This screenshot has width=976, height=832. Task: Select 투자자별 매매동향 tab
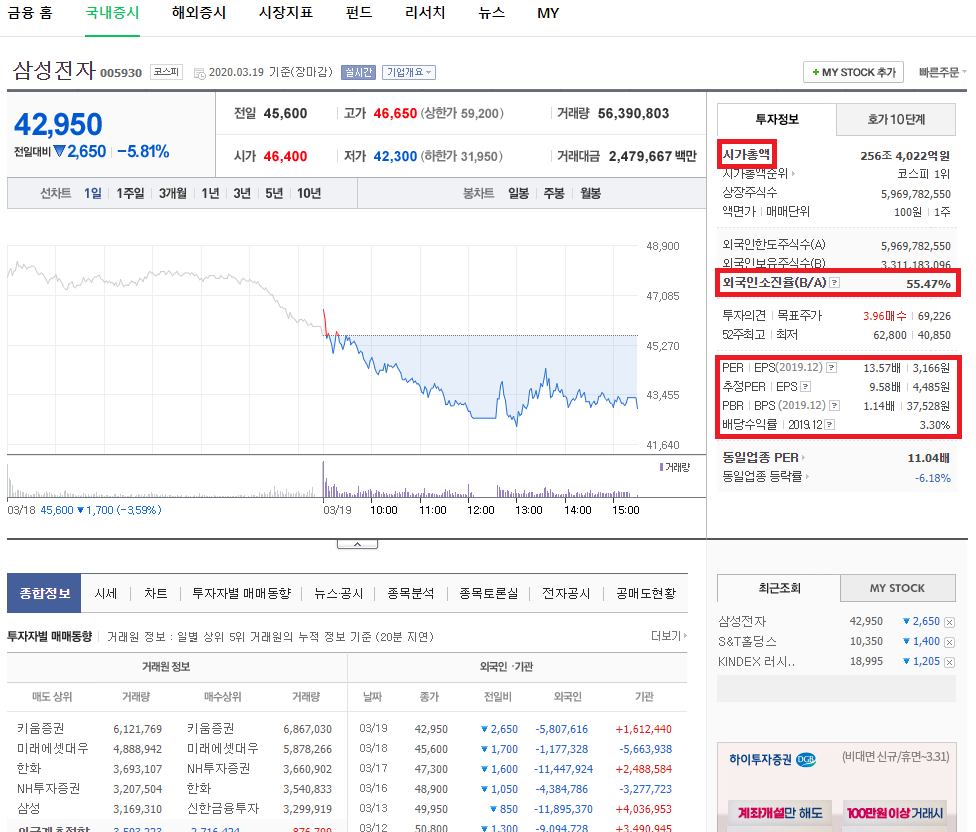coord(242,594)
